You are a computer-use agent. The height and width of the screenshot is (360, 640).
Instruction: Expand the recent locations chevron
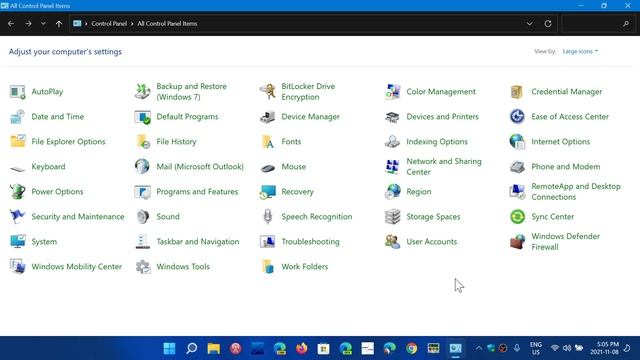coord(43,24)
